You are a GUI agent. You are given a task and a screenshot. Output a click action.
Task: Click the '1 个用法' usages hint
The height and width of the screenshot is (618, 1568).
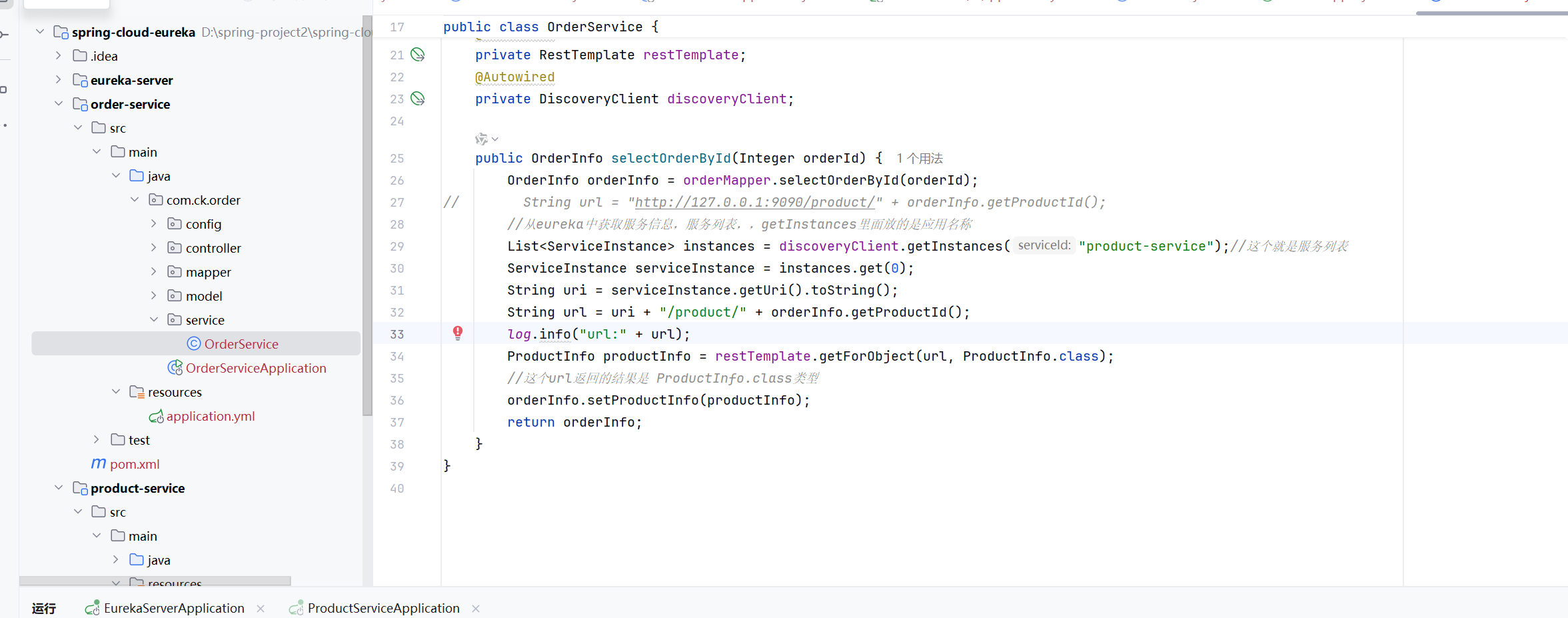coord(920,158)
